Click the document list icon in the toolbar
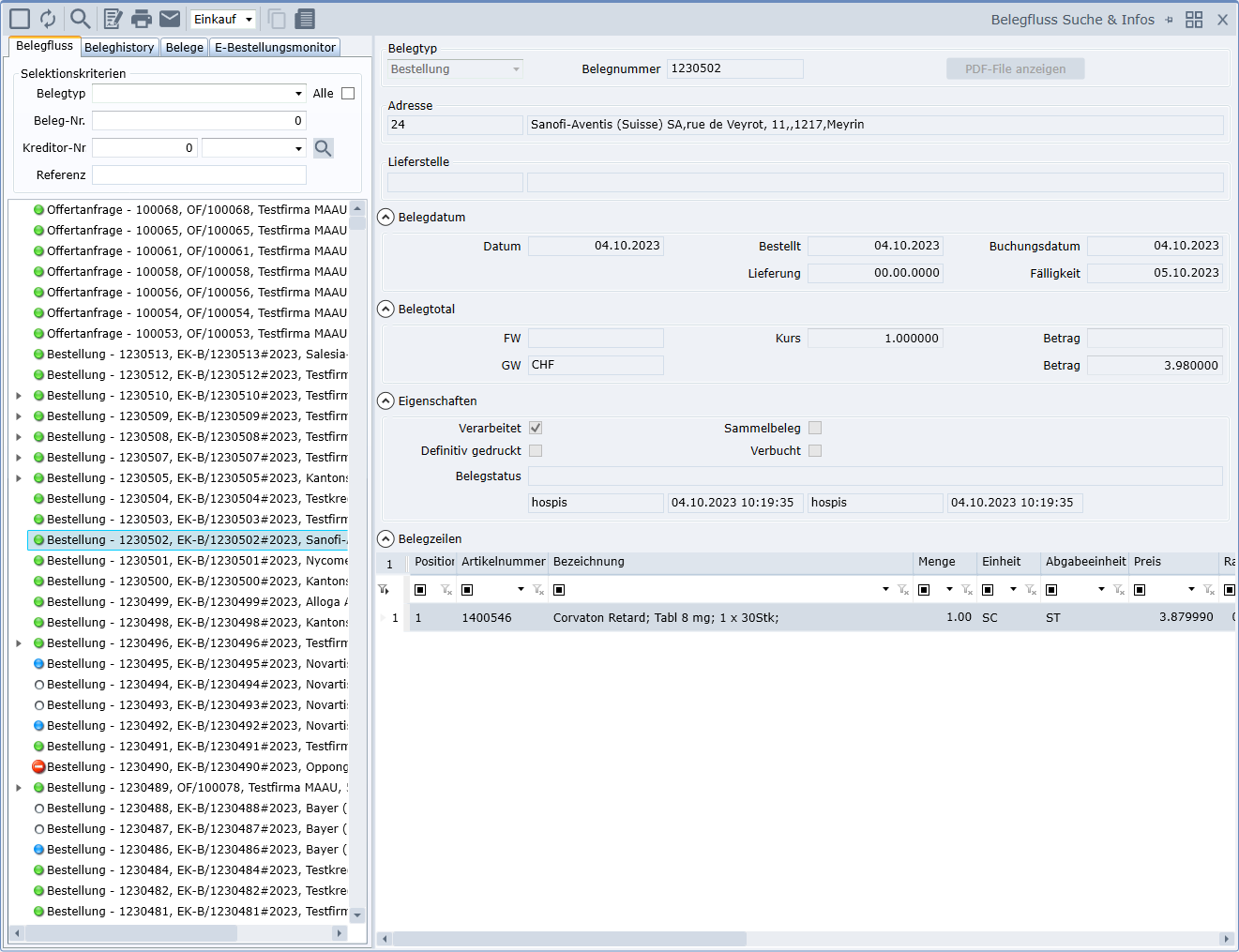The image size is (1239, 952). click(305, 19)
